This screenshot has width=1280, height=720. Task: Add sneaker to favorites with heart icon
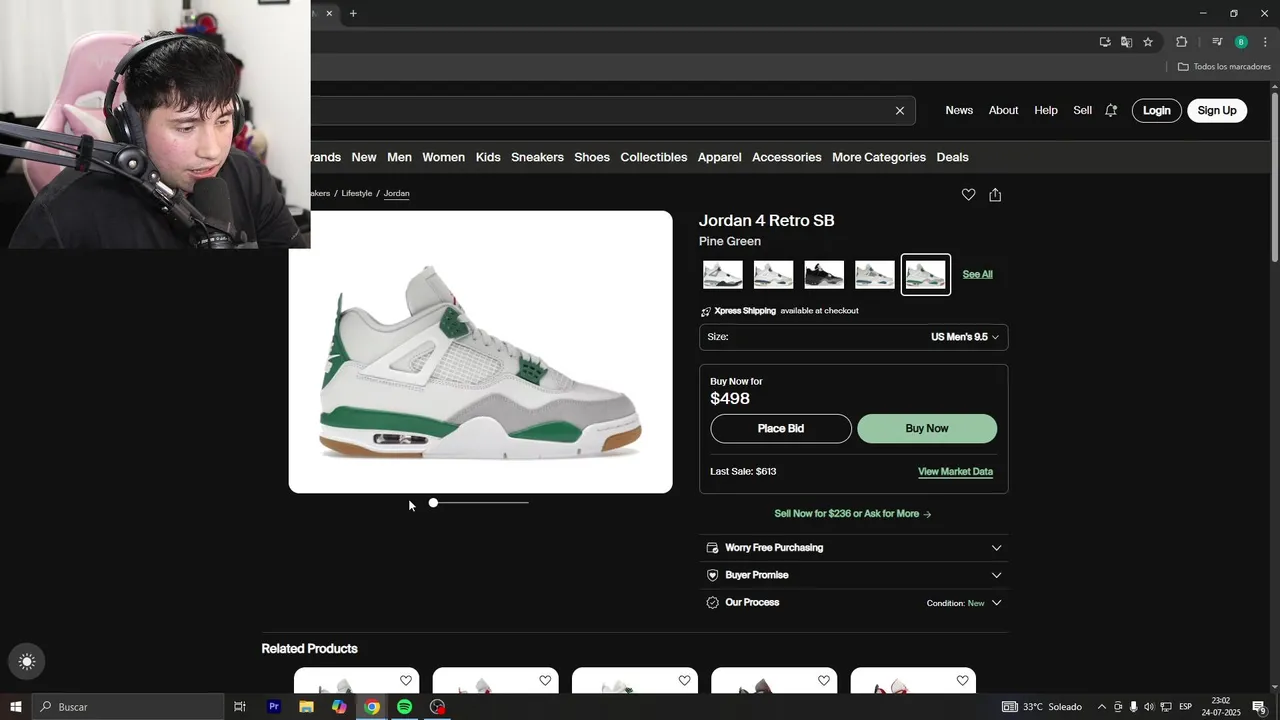(968, 195)
